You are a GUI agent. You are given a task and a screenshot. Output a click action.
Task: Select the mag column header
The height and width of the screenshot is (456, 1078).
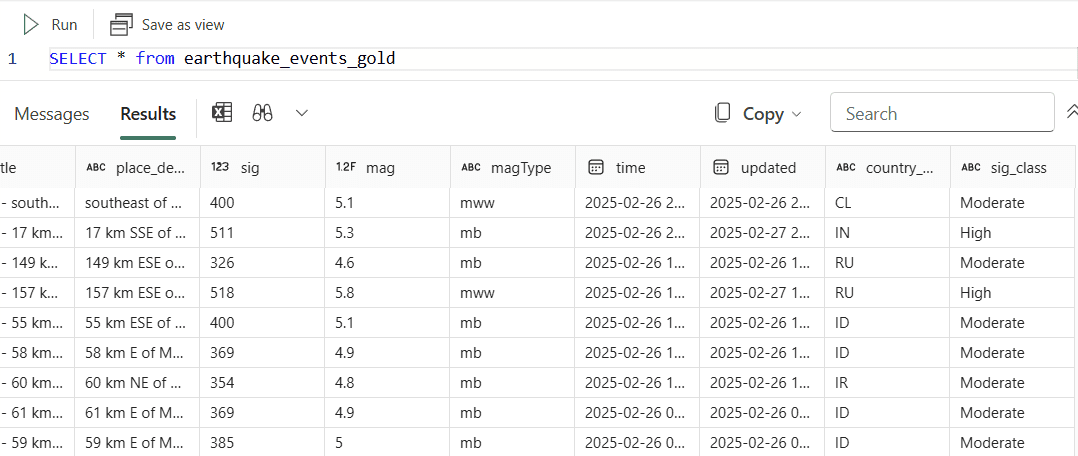click(388, 167)
